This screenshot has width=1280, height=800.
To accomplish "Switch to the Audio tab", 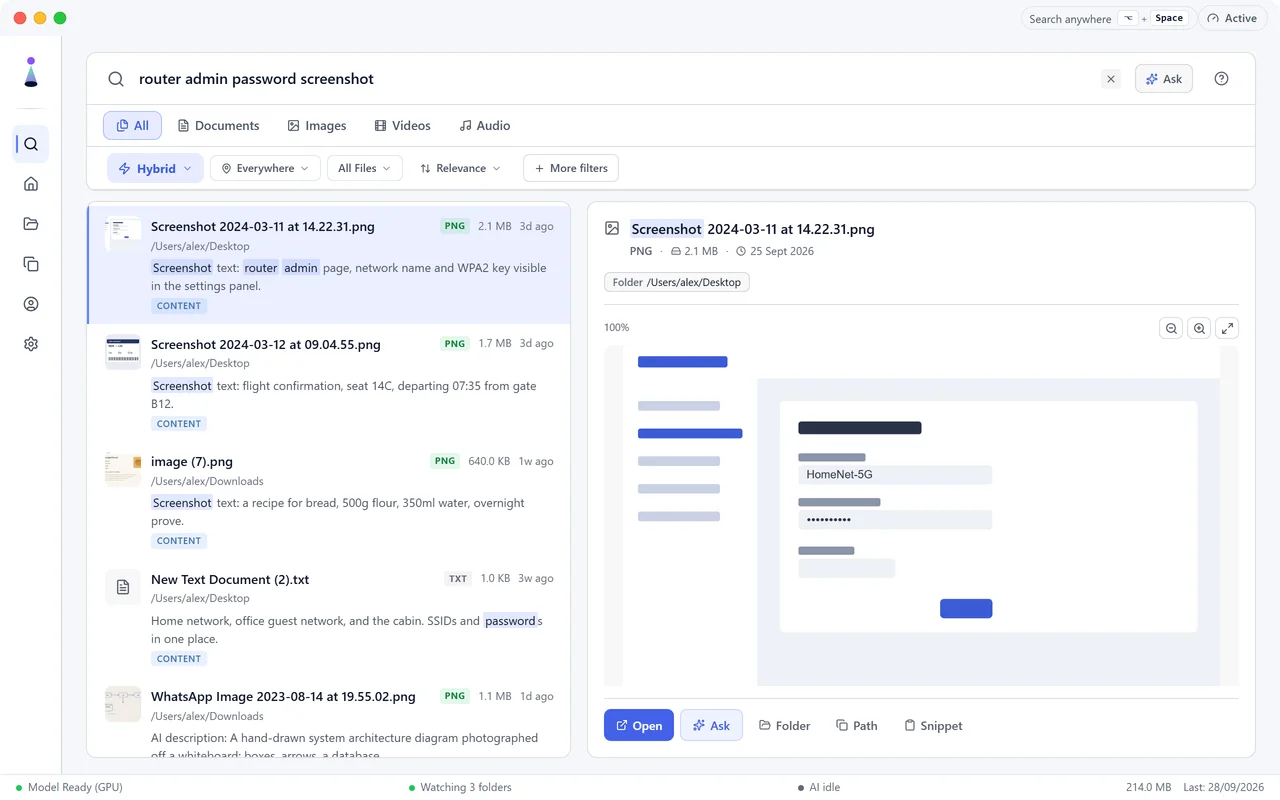I will [484, 126].
